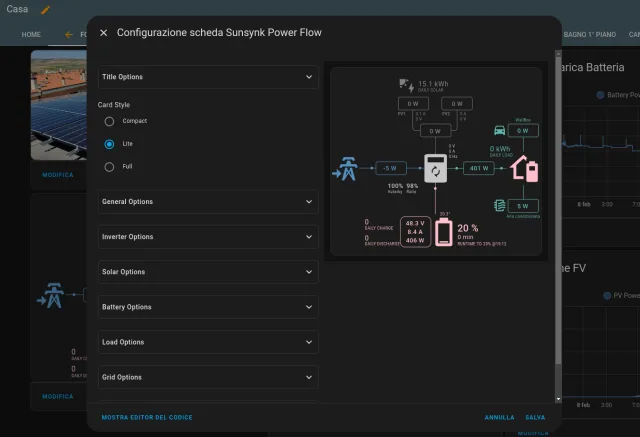
Task: Click MOSTRA EDITOR DEL CODICE button
Action: coord(147,417)
